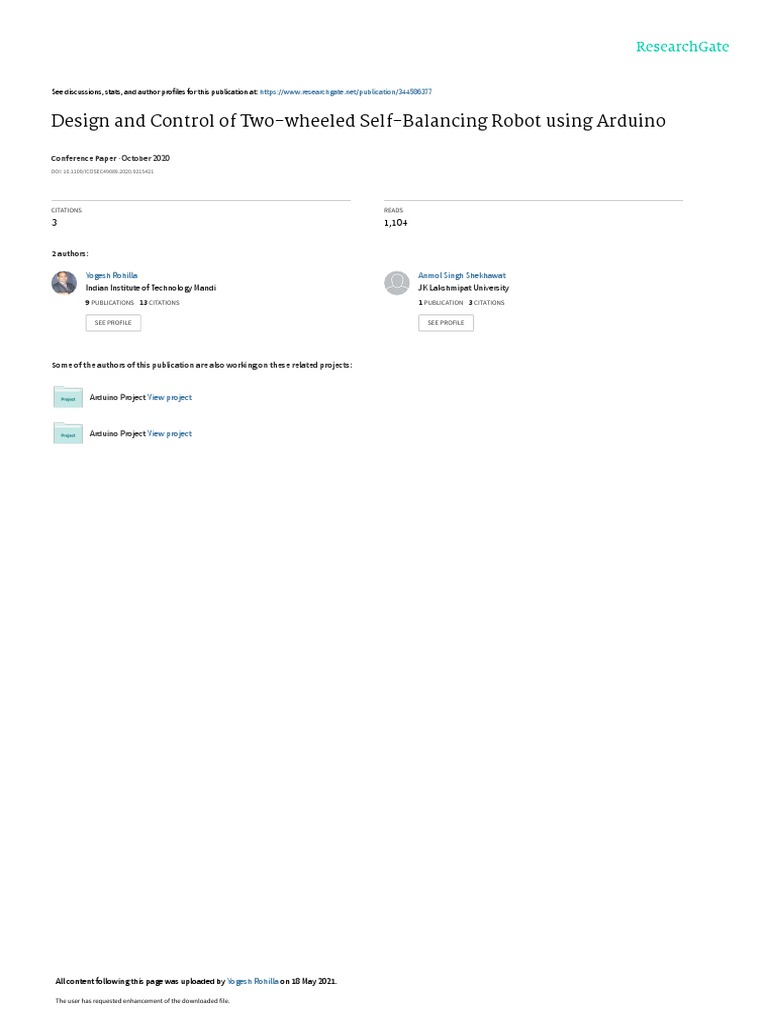Open Yogesh Rohilla author name link
This screenshot has width=768, height=1024.
click(x=112, y=276)
